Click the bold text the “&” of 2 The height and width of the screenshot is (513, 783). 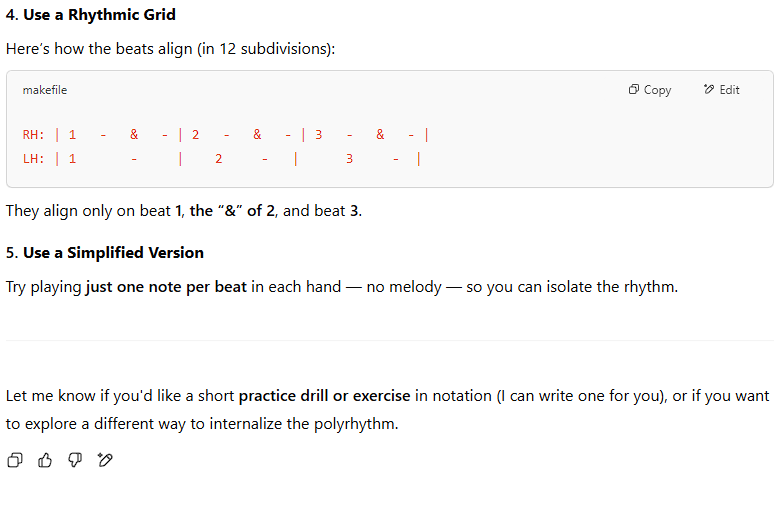(x=232, y=211)
